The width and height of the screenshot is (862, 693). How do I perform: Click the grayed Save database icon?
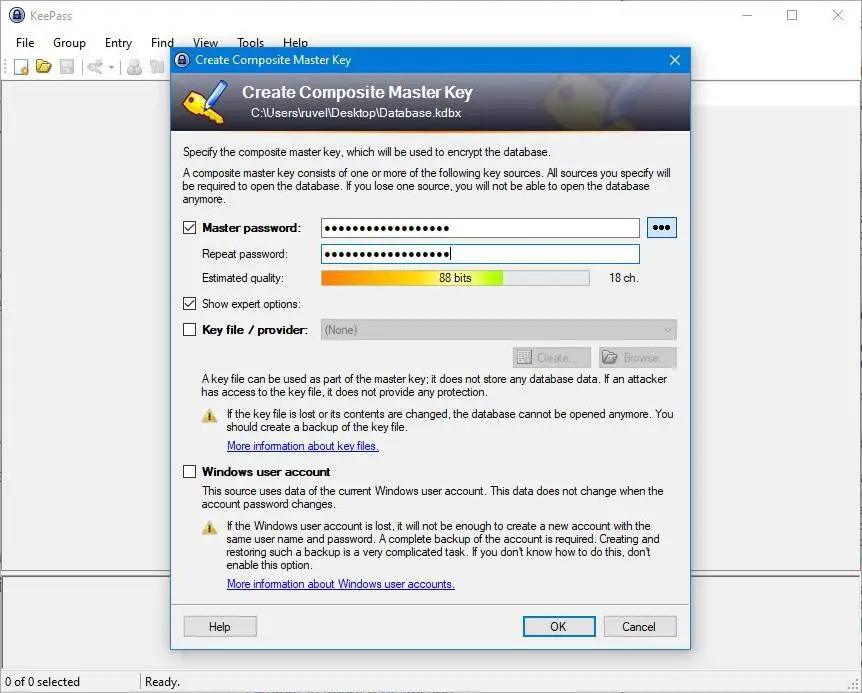(x=67, y=67)
